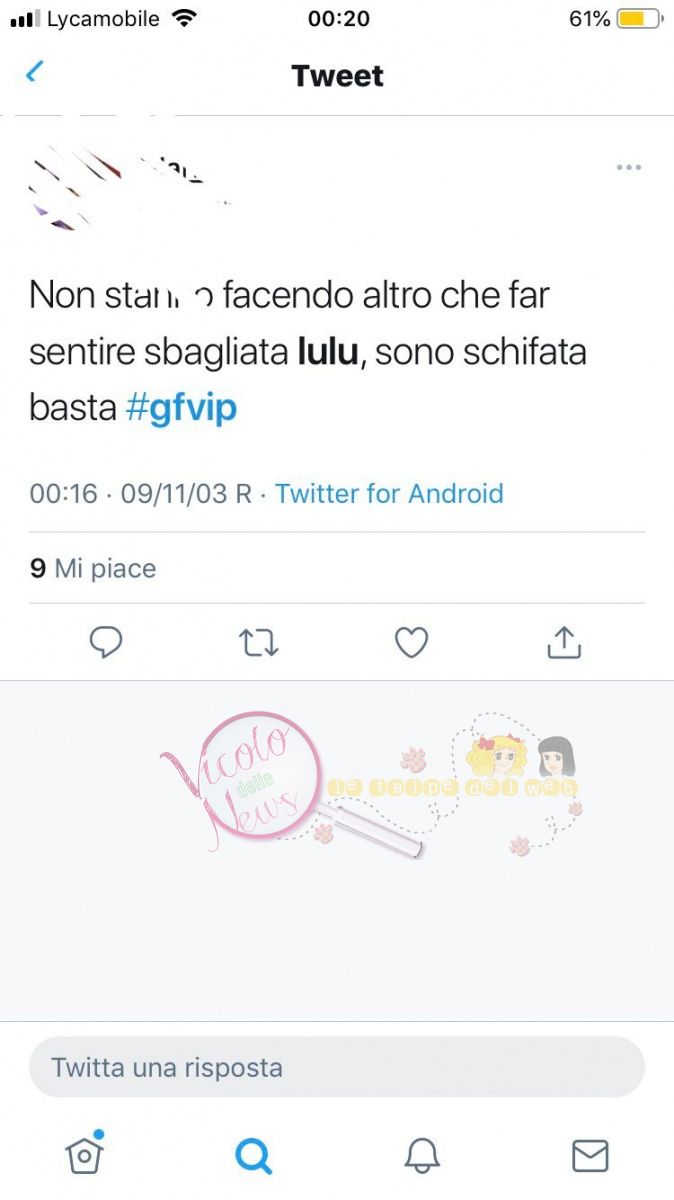Go back with the blue arrow
This screenshot has width=674, height=1200.
(35, 73)
